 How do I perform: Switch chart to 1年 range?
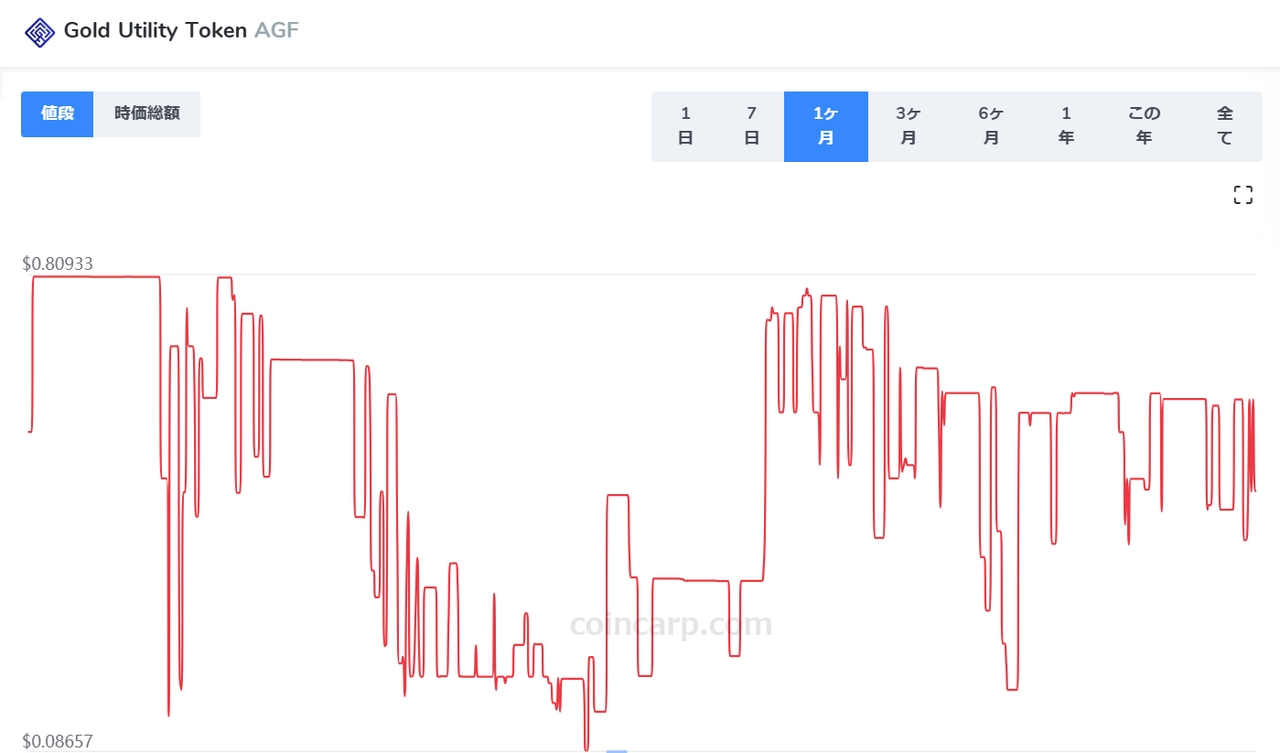(x=1066, y=126)
